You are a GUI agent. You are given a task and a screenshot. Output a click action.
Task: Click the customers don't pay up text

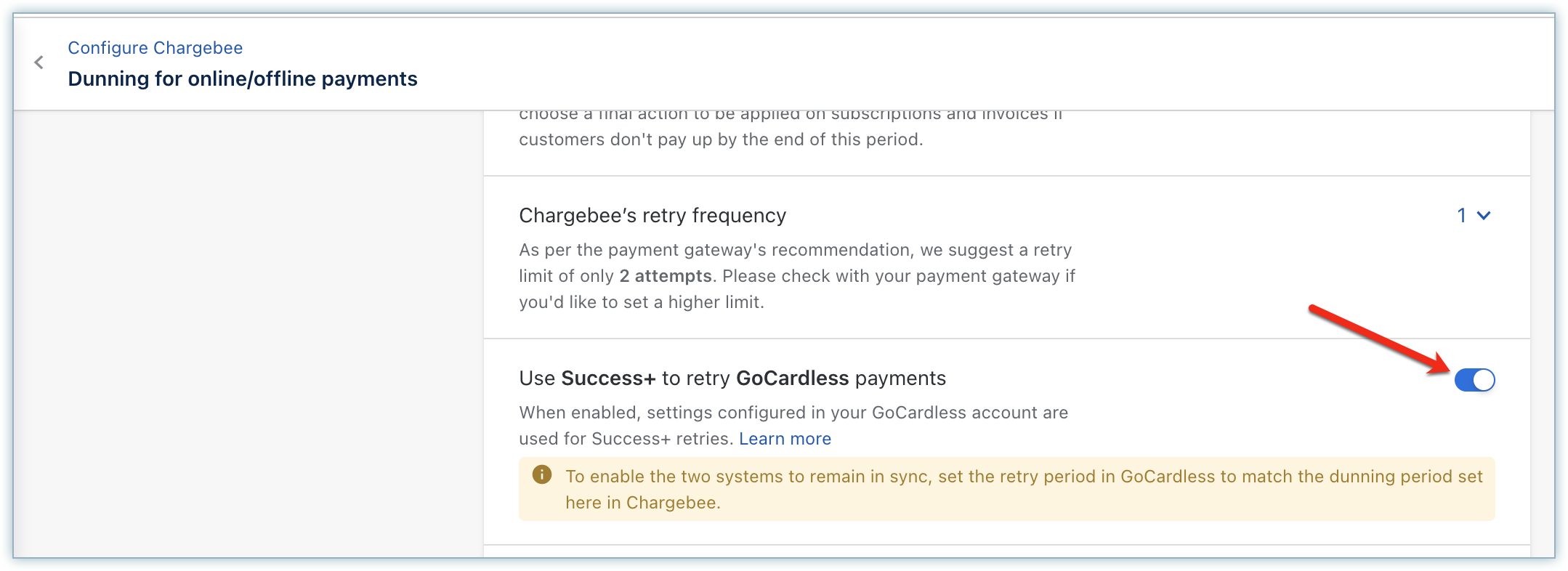(x=720, y=139)
